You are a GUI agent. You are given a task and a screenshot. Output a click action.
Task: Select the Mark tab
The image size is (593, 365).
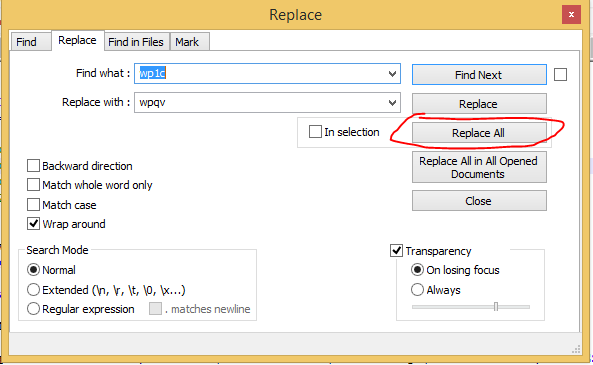coord(189,42)
